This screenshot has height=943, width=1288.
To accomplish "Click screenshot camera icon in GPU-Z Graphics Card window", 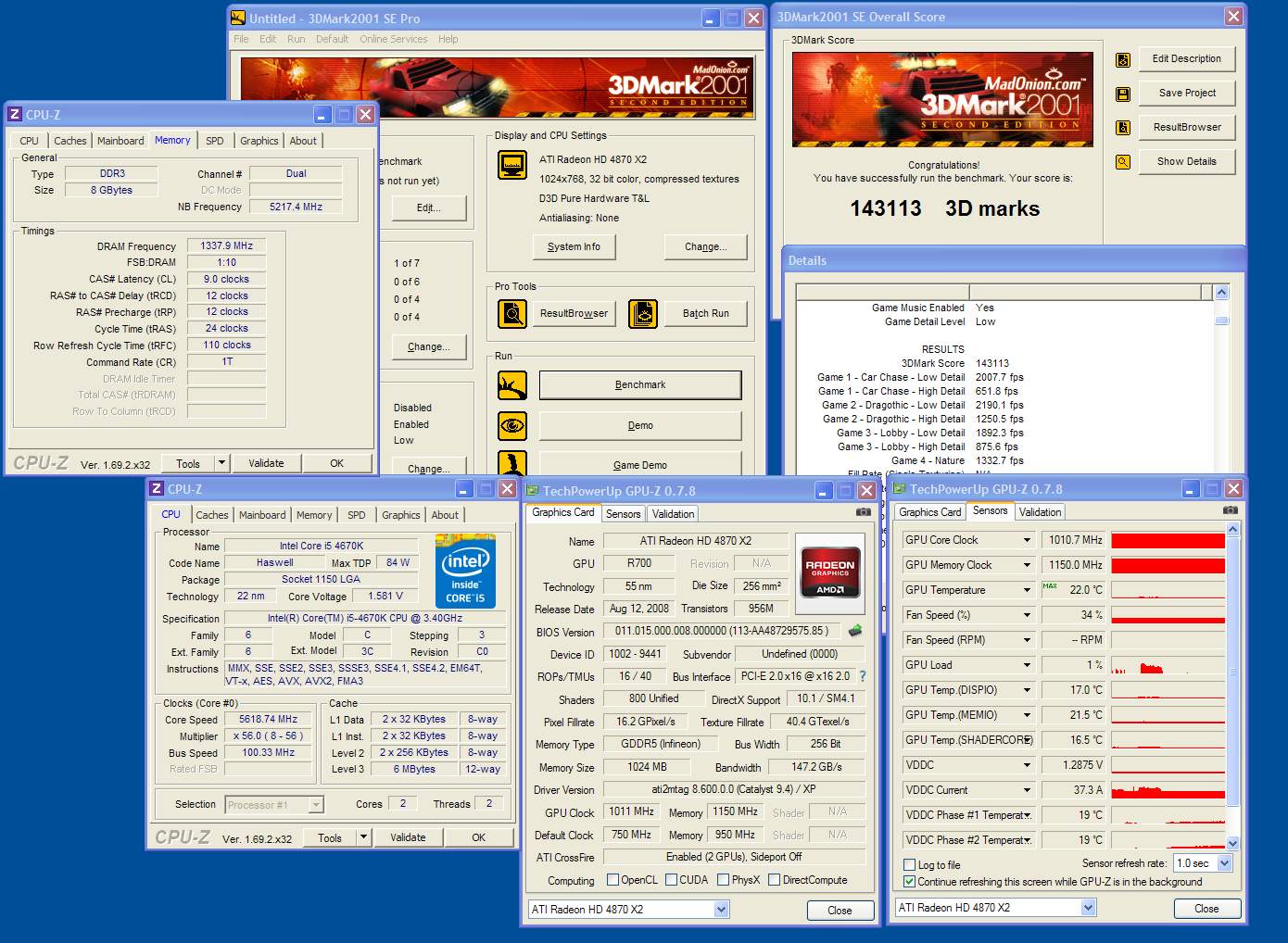I will coord(863,512).
